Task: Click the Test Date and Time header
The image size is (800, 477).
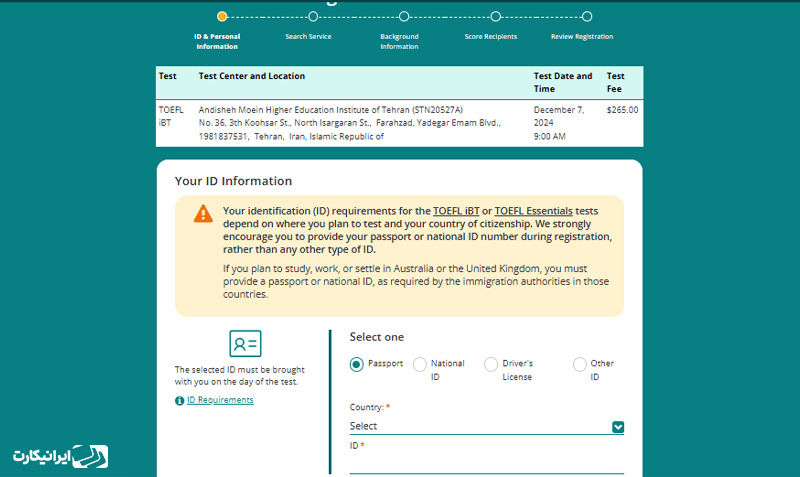Action: (x=563, y=82)
